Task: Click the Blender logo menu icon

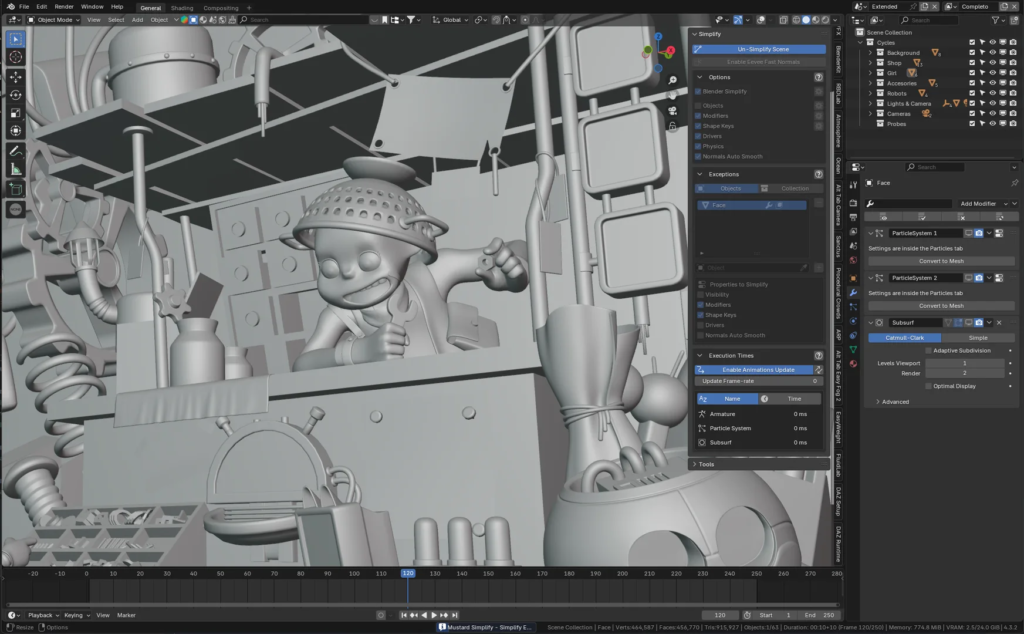Action: 10,7
